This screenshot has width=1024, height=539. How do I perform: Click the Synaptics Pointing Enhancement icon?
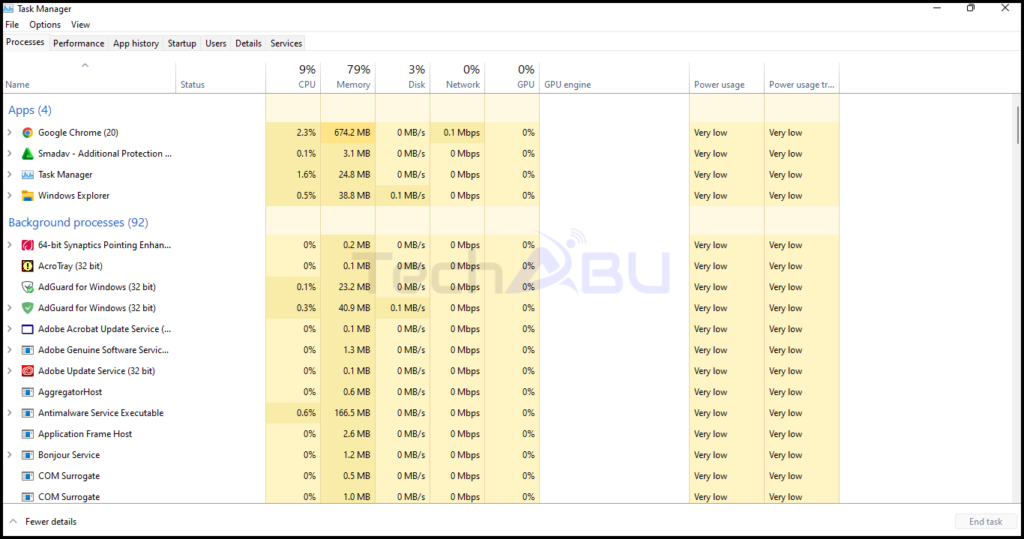[x=27, y=245]
